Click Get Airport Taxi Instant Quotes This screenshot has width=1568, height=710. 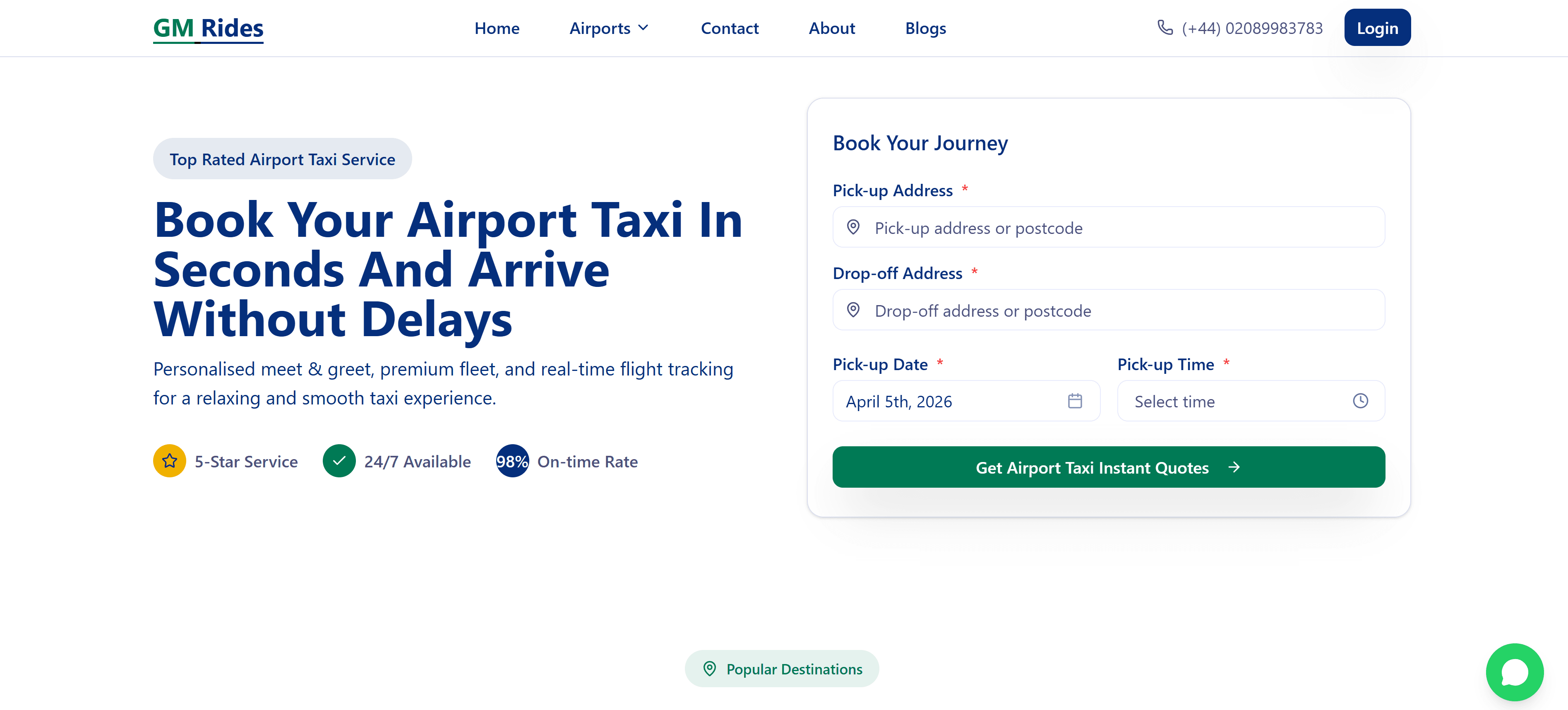coord(1108,467)
